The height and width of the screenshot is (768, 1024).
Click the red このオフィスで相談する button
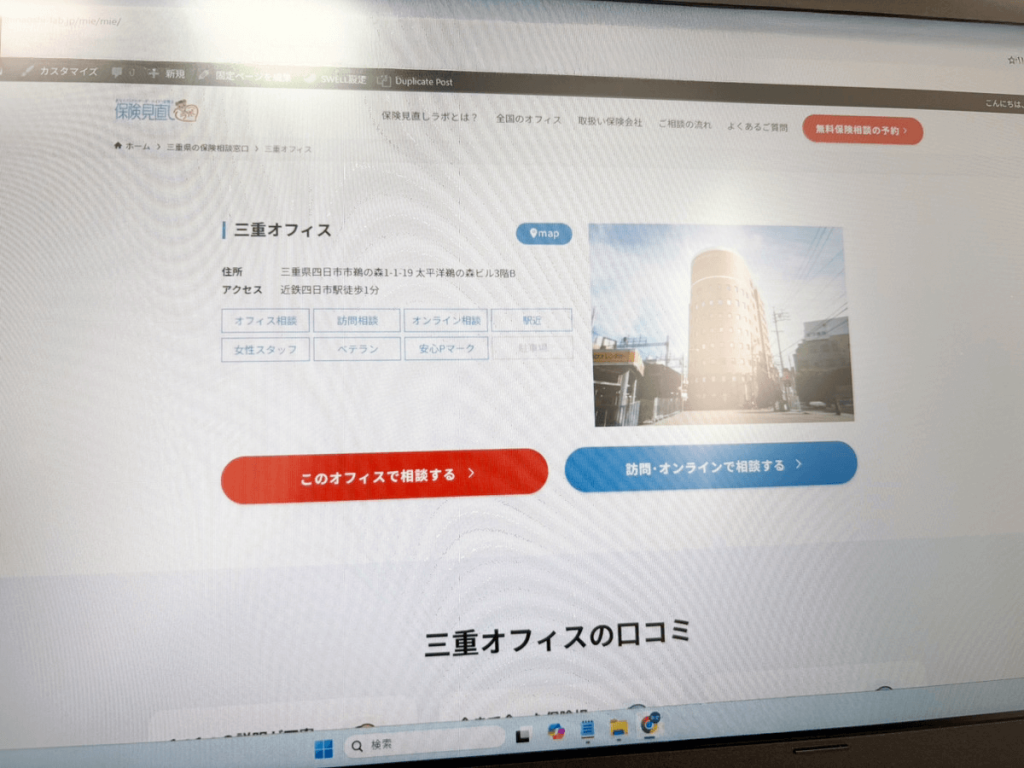click(384, 474)
